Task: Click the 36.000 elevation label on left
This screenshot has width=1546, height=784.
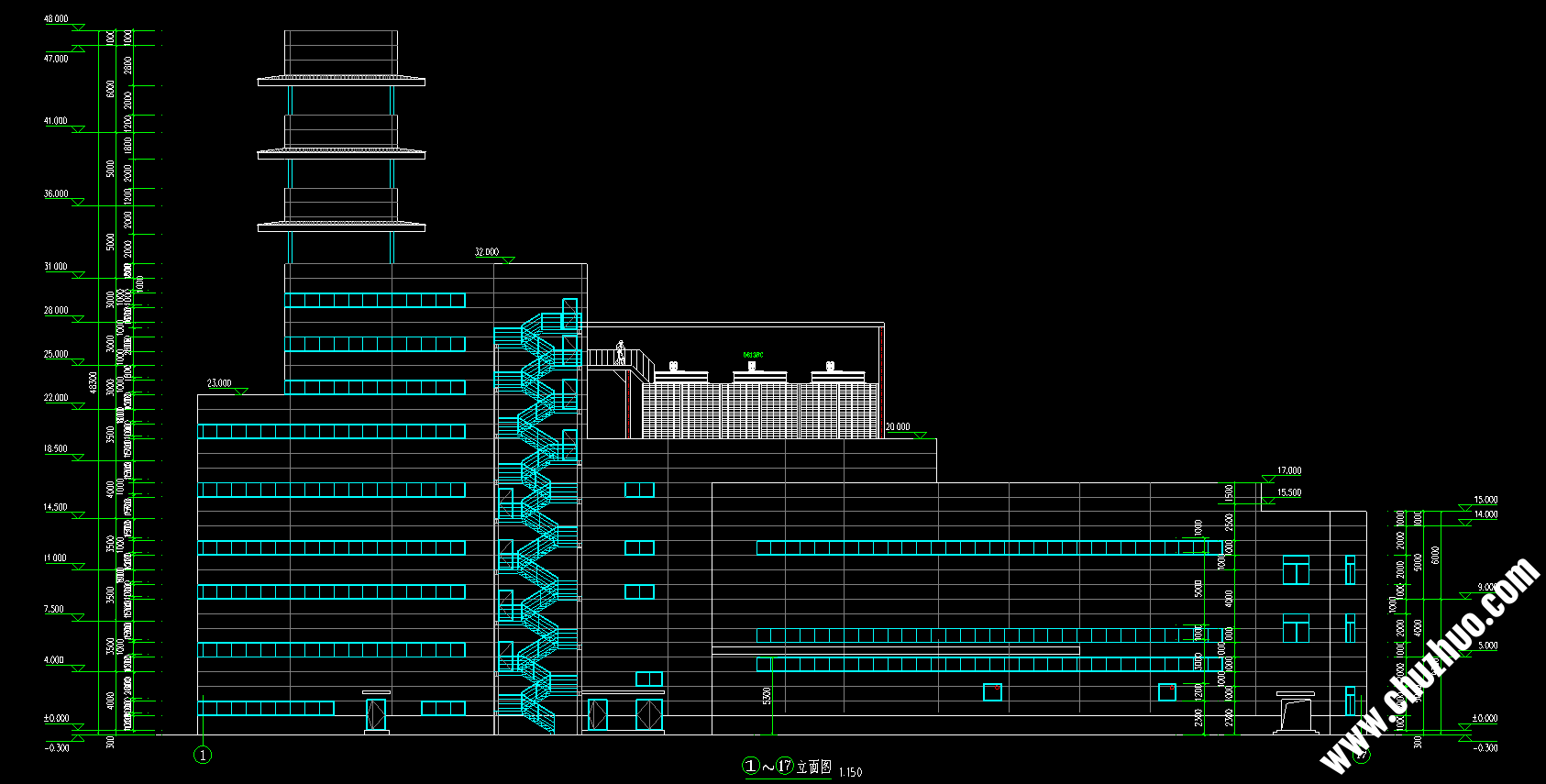Action: tap(56, 193)
